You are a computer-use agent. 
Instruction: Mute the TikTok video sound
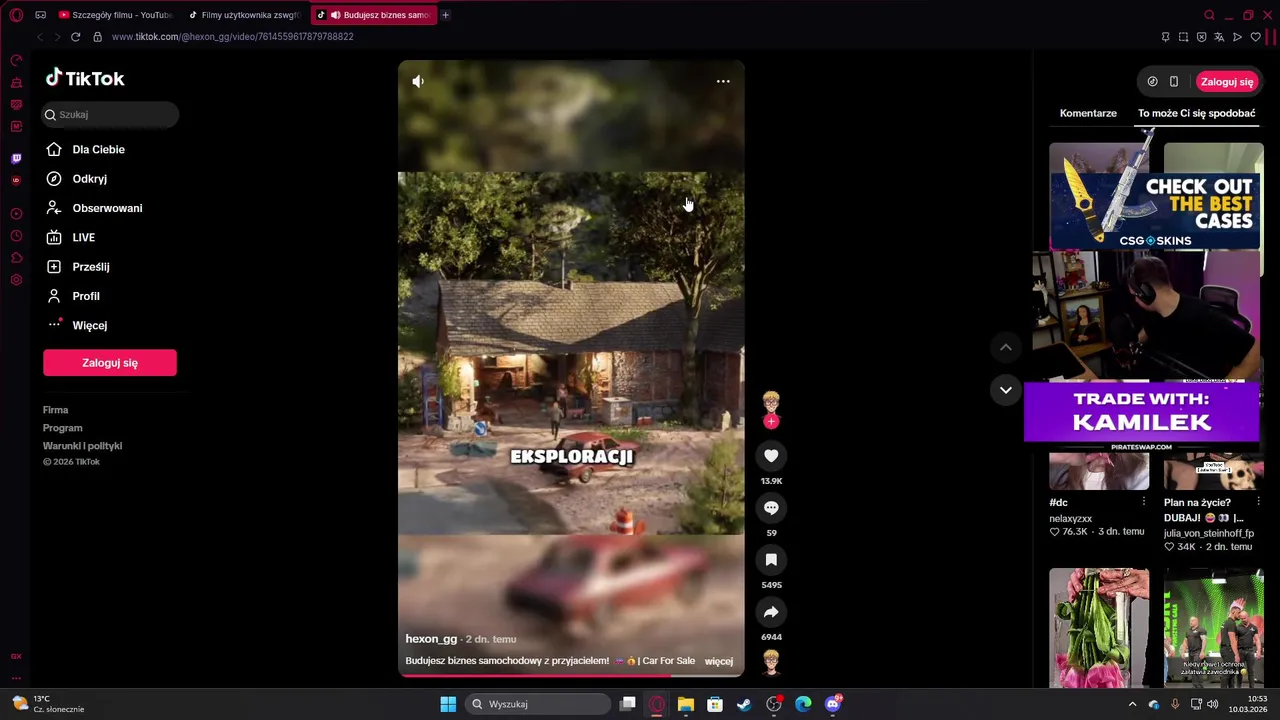418,81
